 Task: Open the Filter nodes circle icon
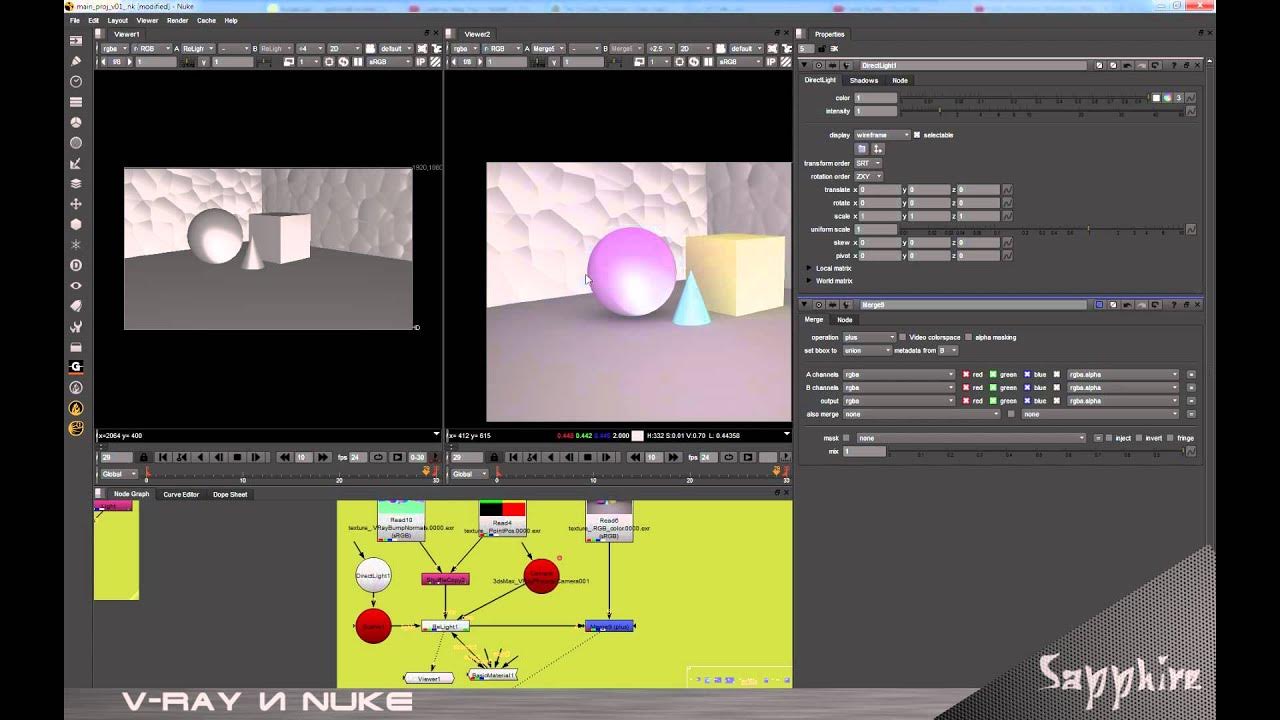point(76,143)
